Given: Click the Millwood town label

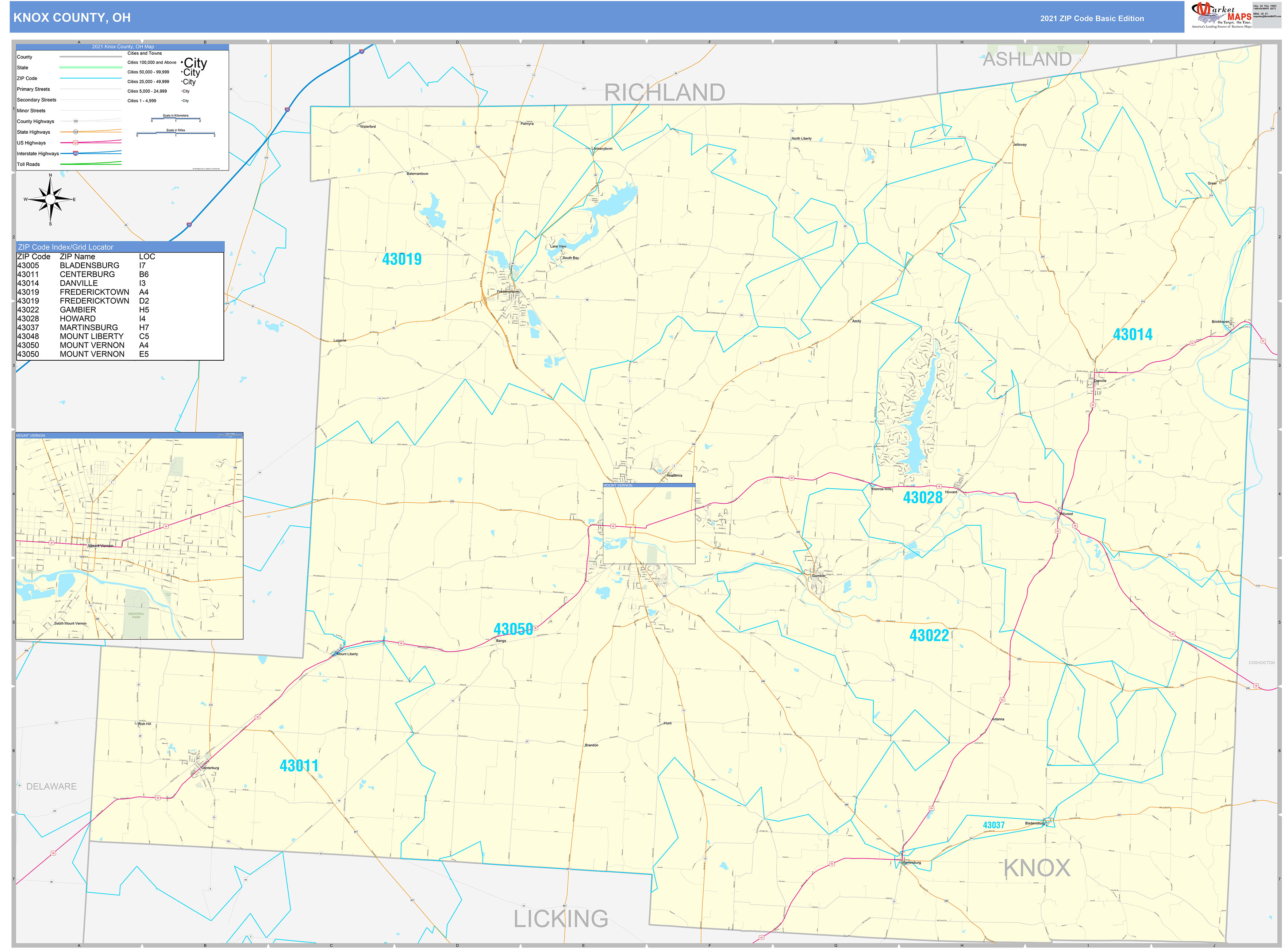Looking at the screenshot, I should [1066, 514].
